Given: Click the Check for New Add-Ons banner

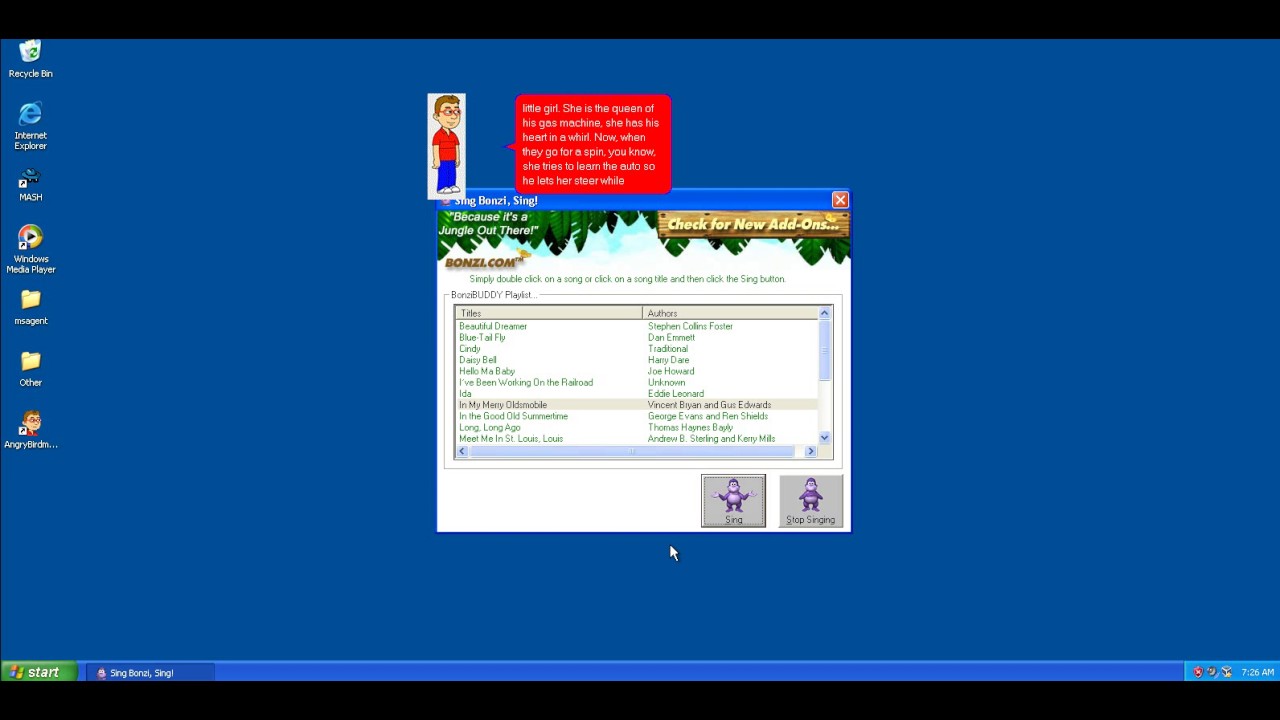Looking at the screenshot, I should coord(752,225).
